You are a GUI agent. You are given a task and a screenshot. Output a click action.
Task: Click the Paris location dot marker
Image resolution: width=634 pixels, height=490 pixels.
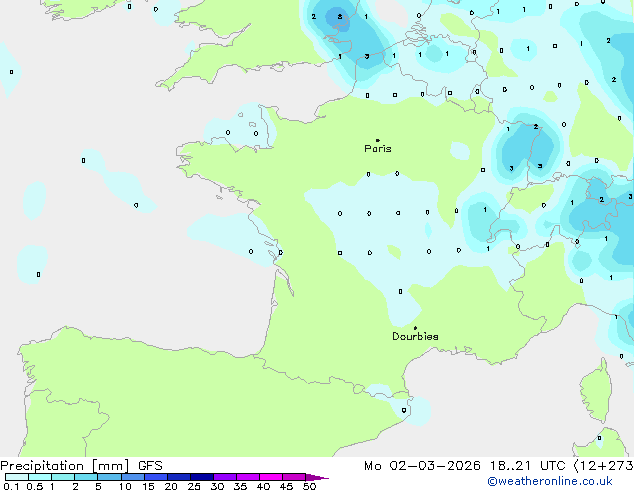point(378,140)
